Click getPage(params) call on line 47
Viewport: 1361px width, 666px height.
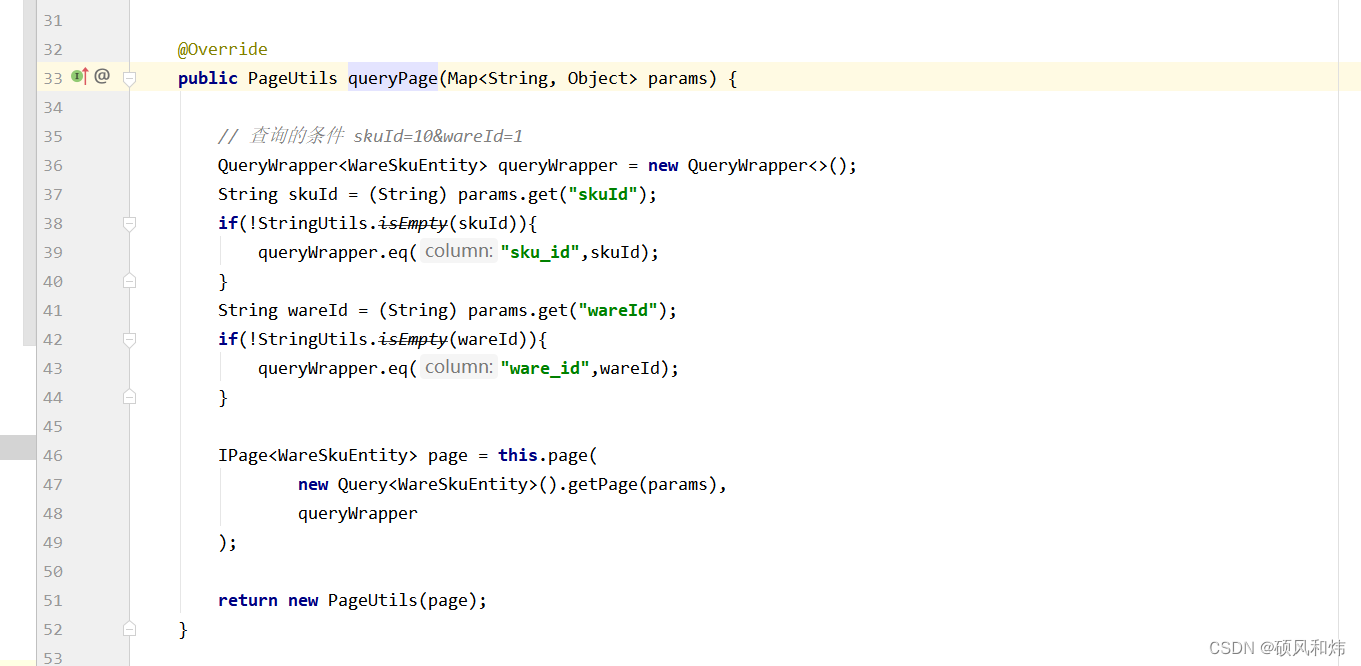[x=642, y=484]
